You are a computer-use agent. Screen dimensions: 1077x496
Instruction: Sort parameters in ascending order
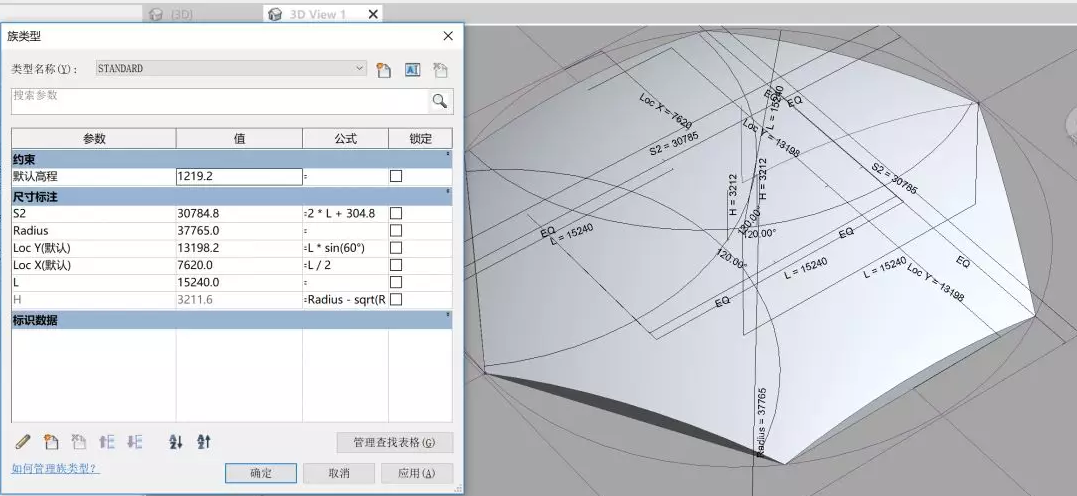point(176,442)
